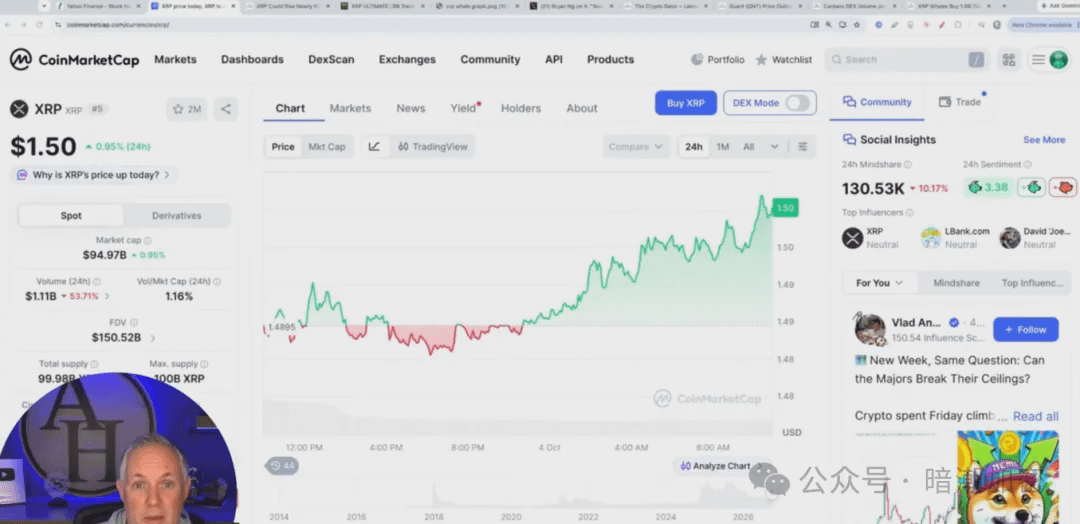
Task: Set chart range to 1M
Action: 723,147
